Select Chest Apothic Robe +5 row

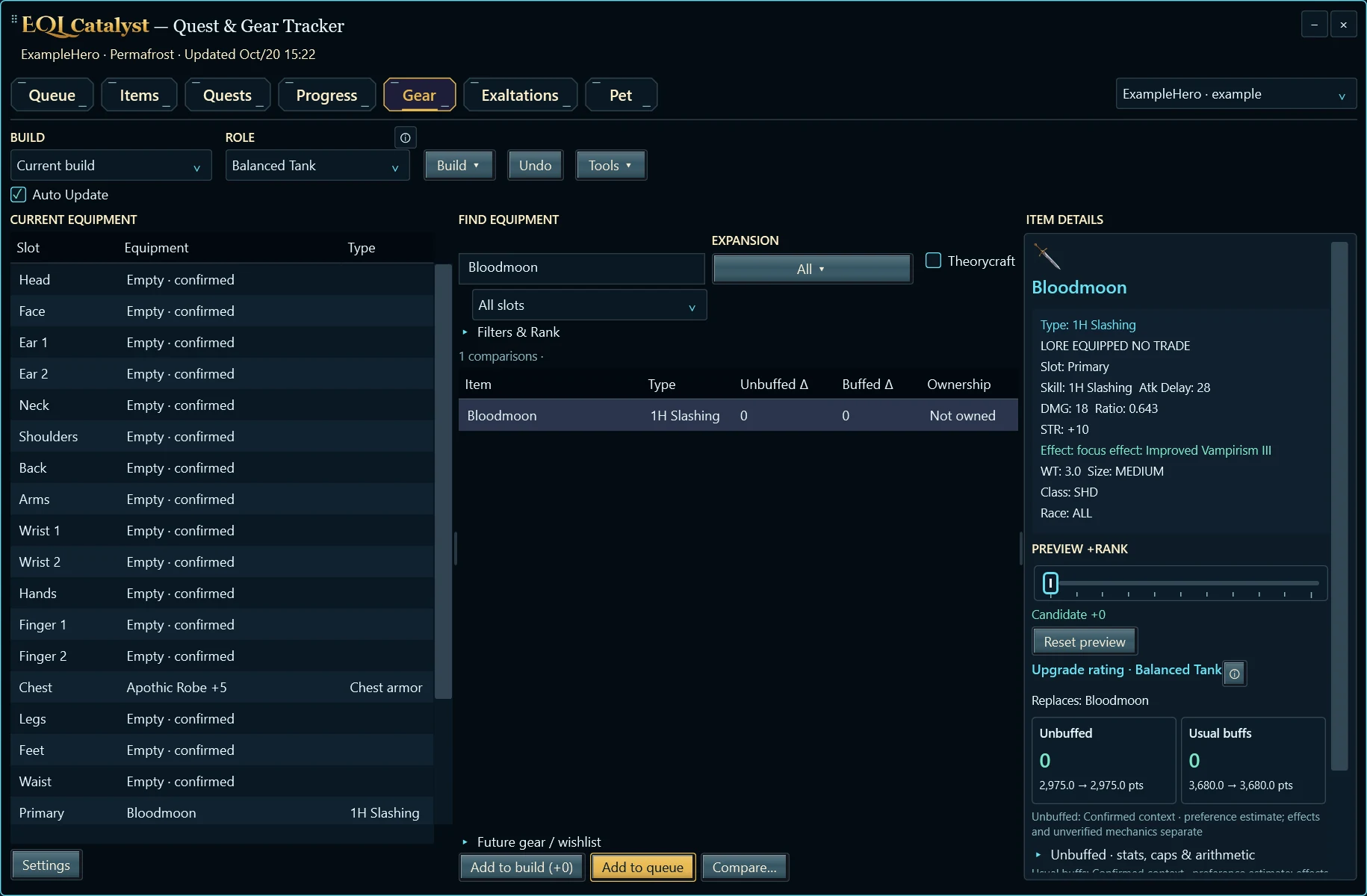point(222,688)
